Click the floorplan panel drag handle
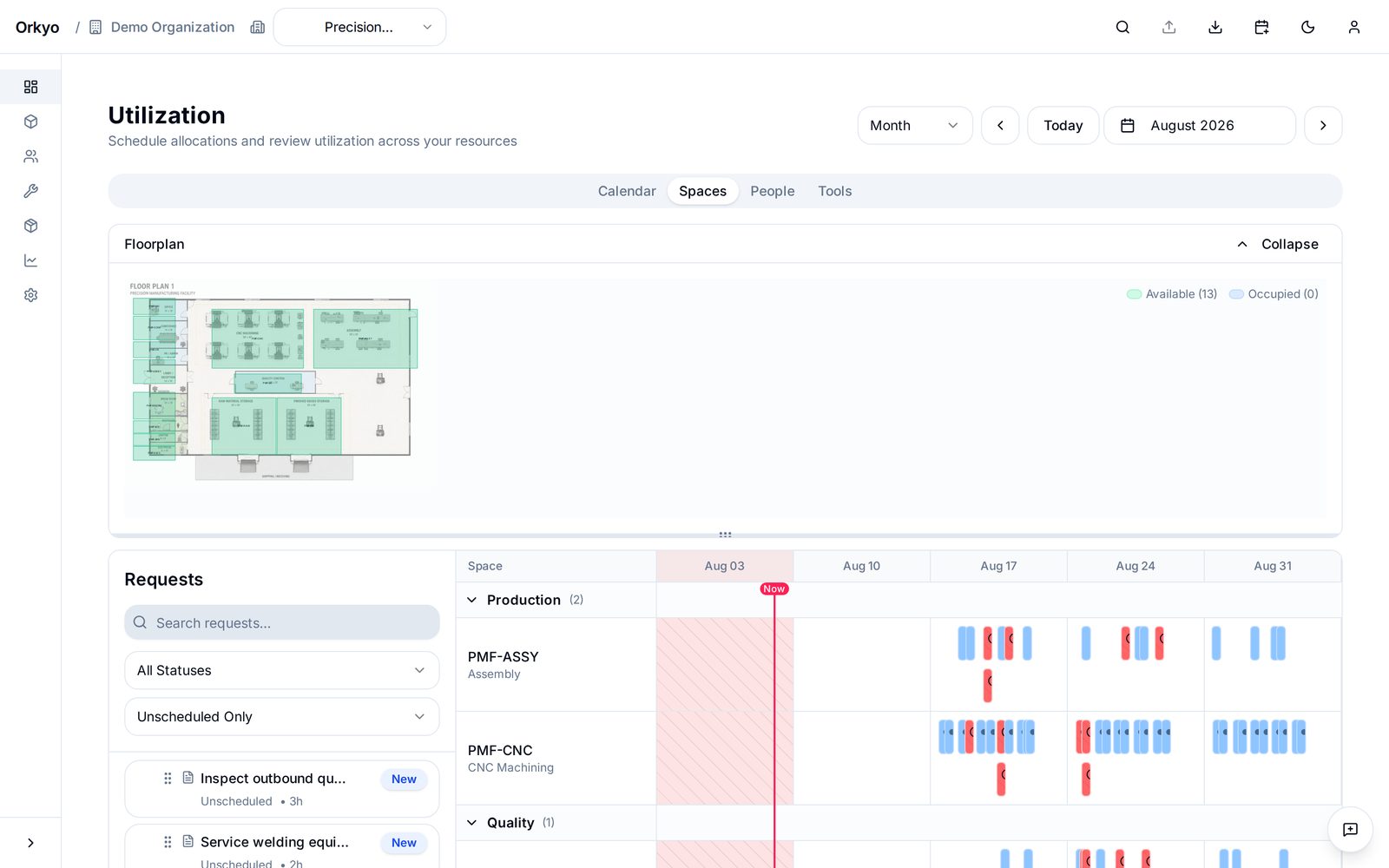This screenshot has width=1389, height=868. 725,535
